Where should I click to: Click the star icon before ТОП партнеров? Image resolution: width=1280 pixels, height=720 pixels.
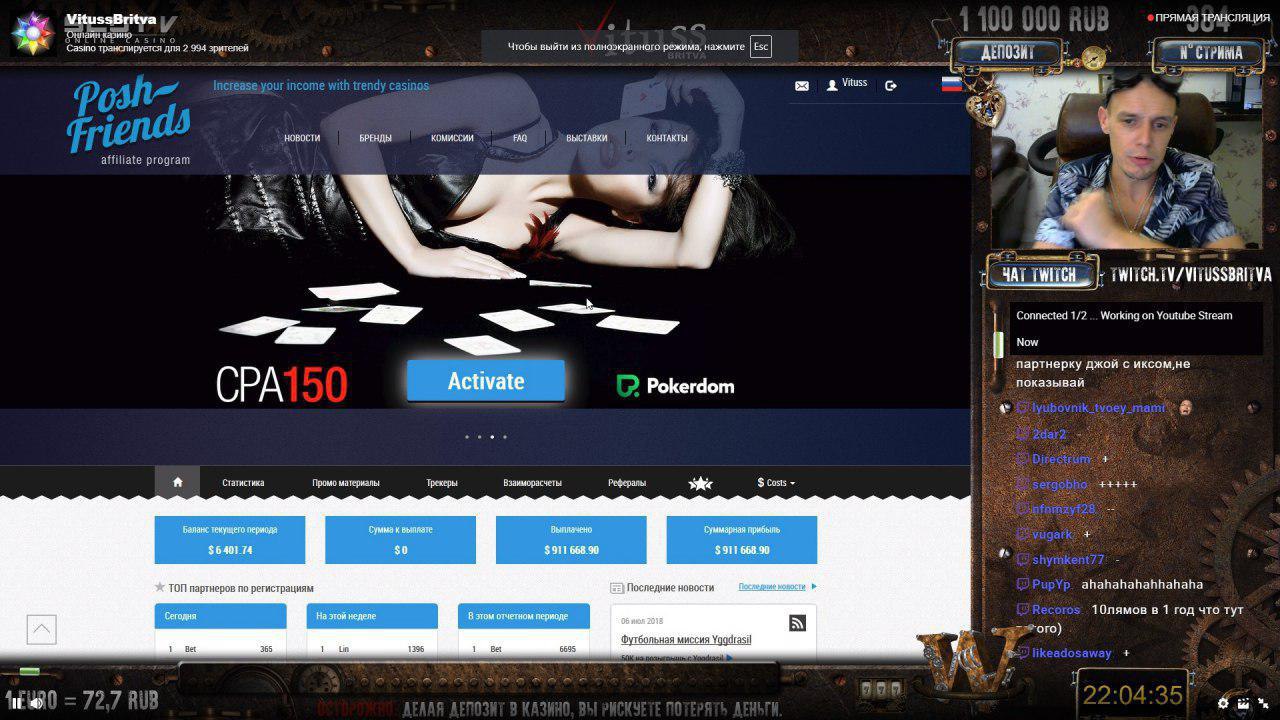159,587
